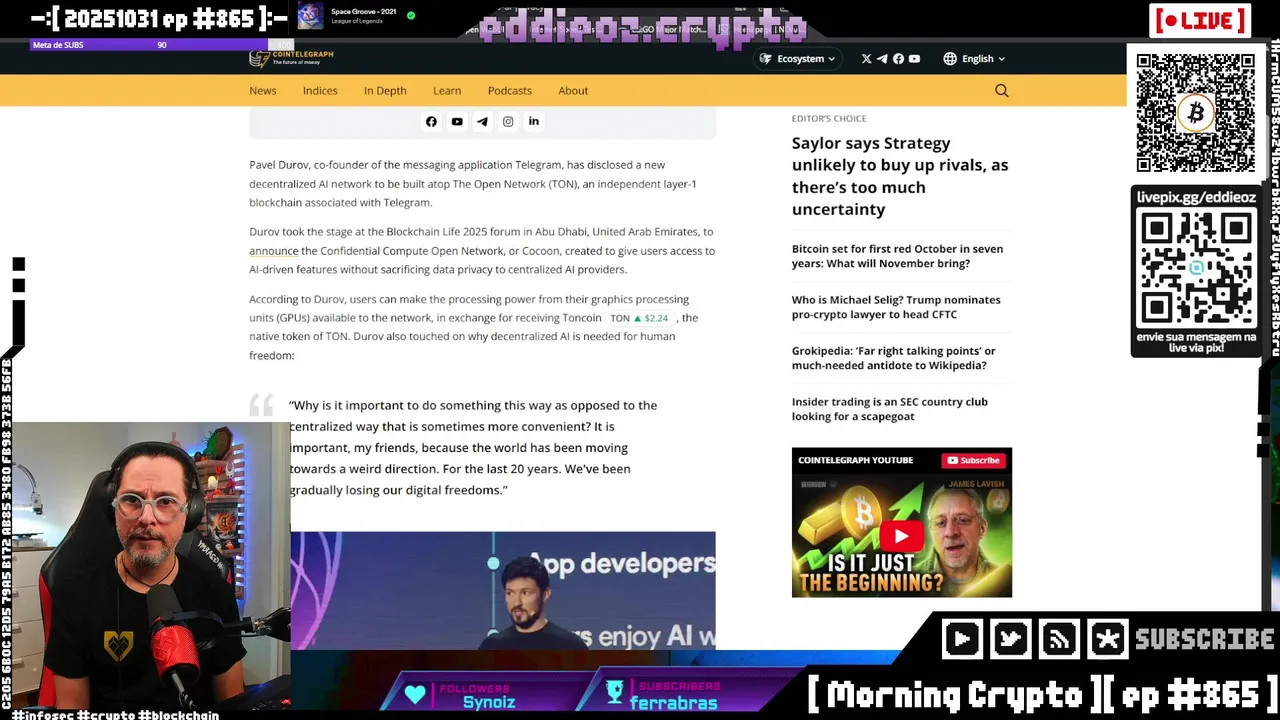Viewport: 1280px width, 720px height.
Task: Open the search magnifier icon
Action: coord(1001,90)
